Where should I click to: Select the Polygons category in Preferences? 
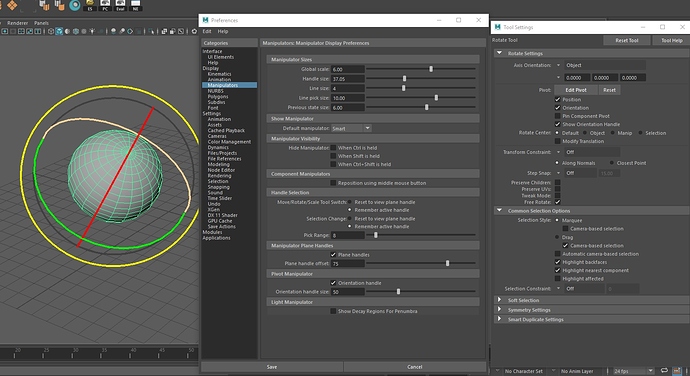(x=218, y=96)
